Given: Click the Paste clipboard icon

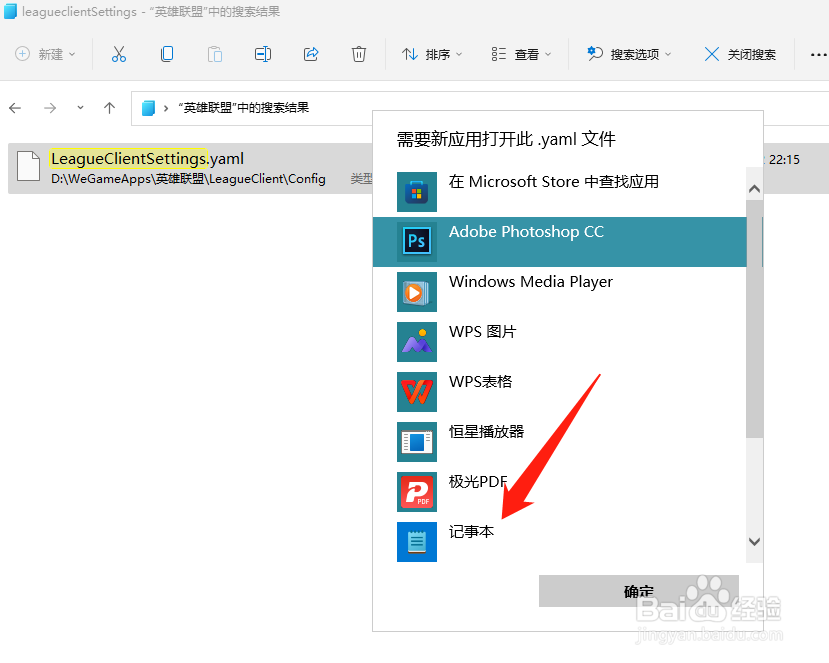Looking at the screenshot, I should pos(215,54).
